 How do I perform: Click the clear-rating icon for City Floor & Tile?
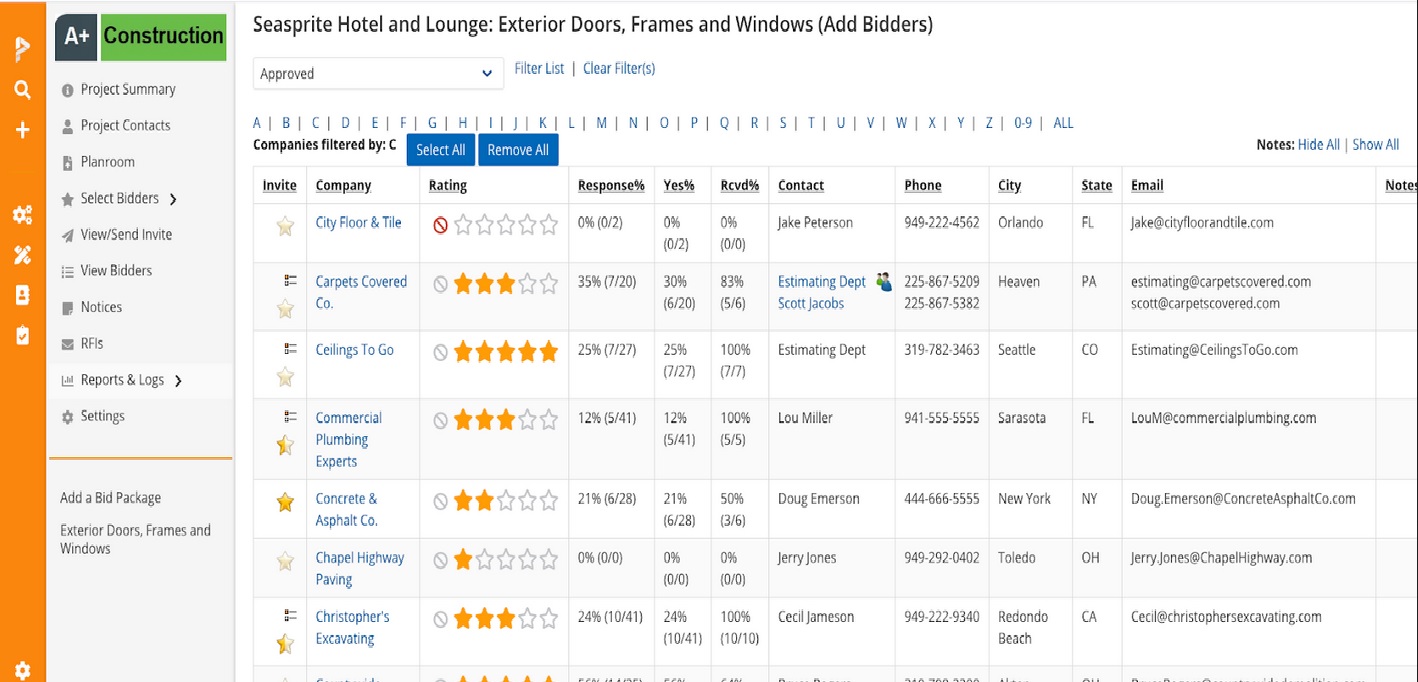[x=440, y=226]
